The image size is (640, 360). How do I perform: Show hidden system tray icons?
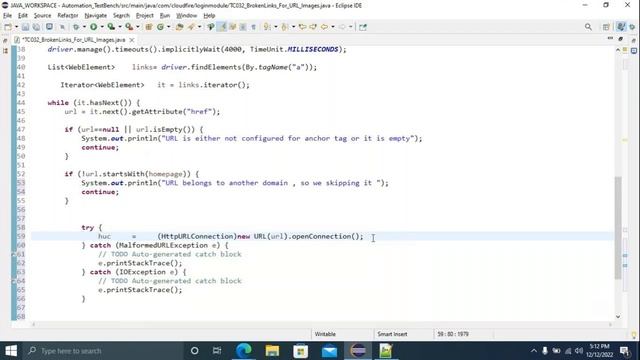point(534,351)
